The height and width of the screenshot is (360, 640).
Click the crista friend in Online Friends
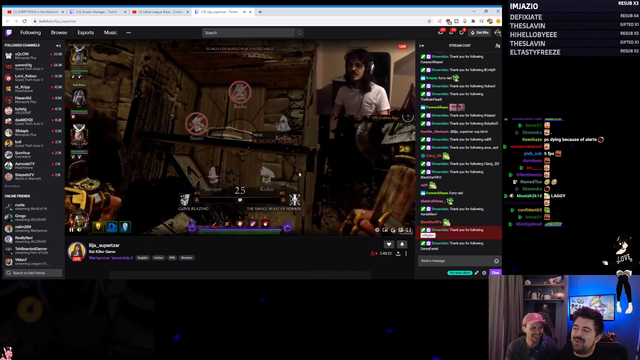coord(33,207)
